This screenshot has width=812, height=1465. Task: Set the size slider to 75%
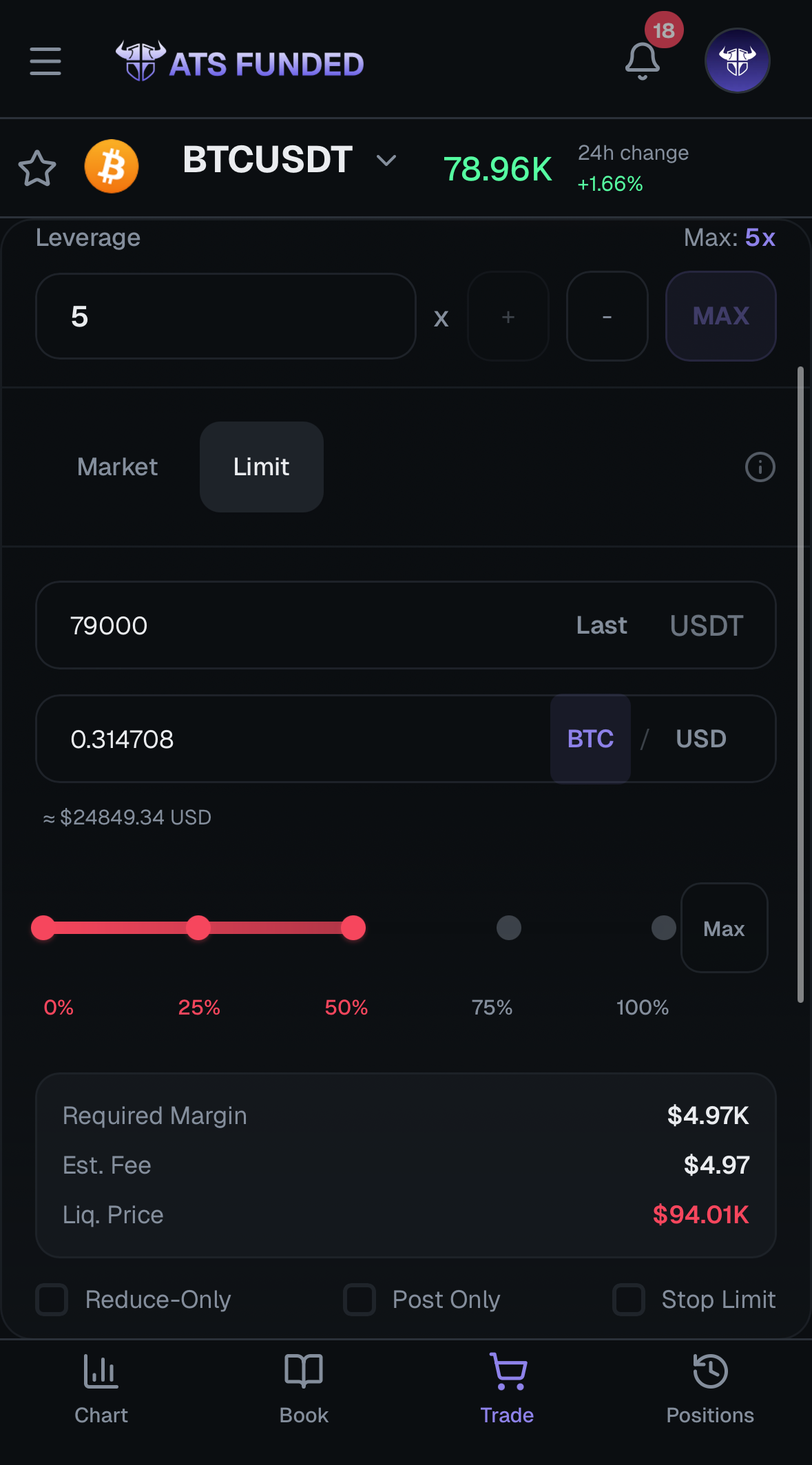pyautogui.click(x=509, y=928)
